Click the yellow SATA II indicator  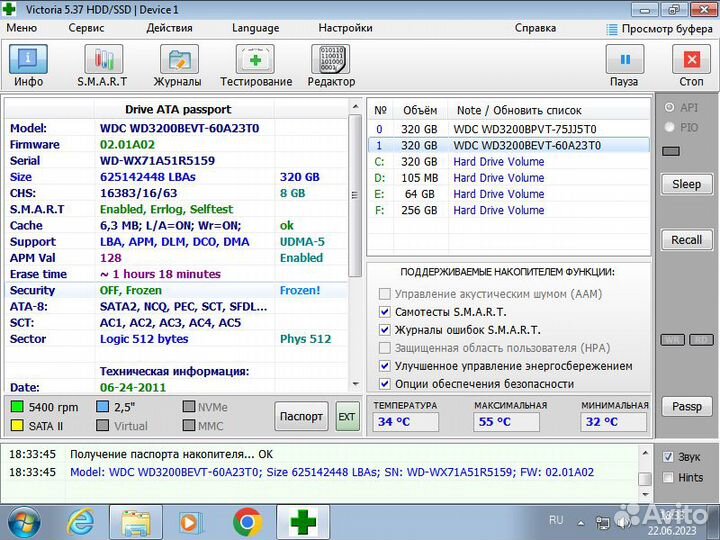[x=17, y=425]
